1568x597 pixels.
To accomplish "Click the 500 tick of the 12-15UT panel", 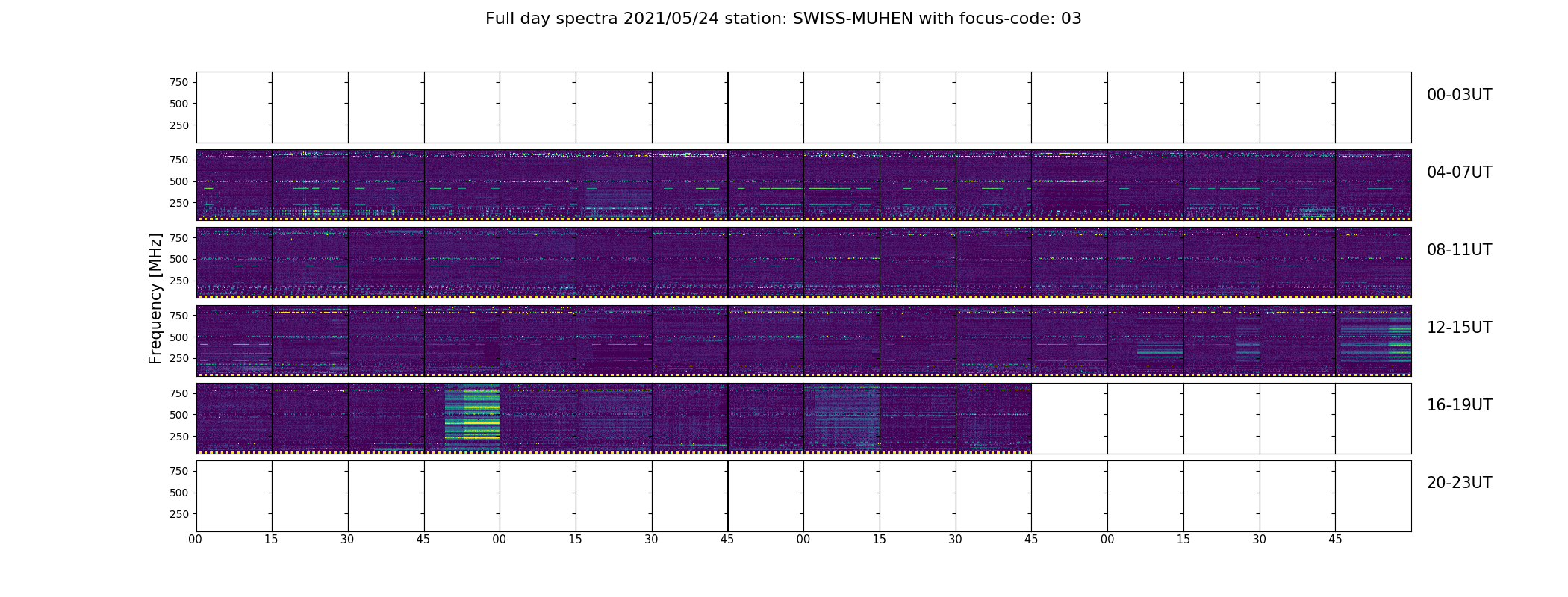I will [x=179, y=337].
